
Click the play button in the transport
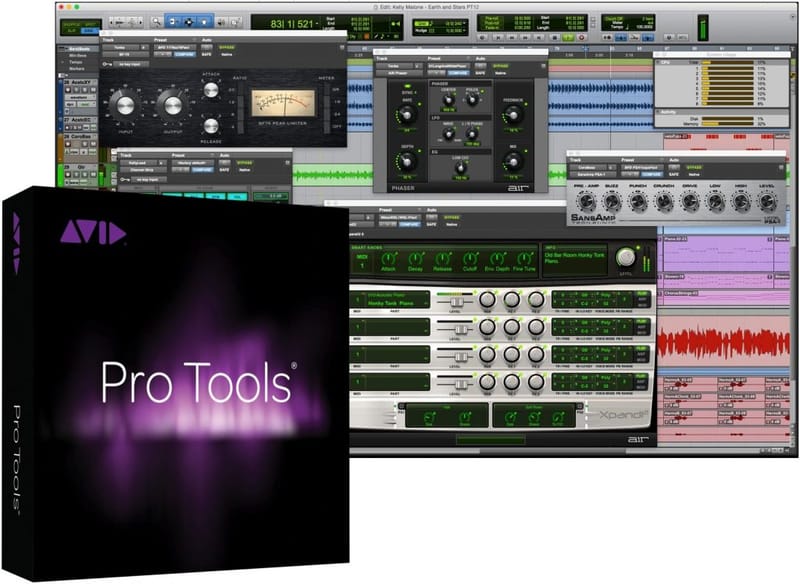click(567, 37)
